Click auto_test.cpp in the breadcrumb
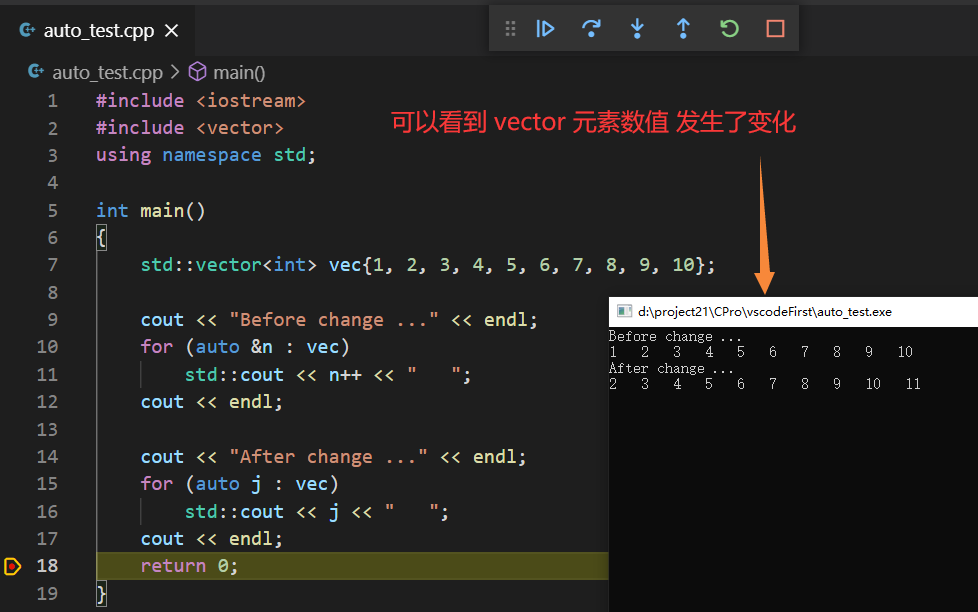This screenshot has width=978, height=612. [107, 72]
